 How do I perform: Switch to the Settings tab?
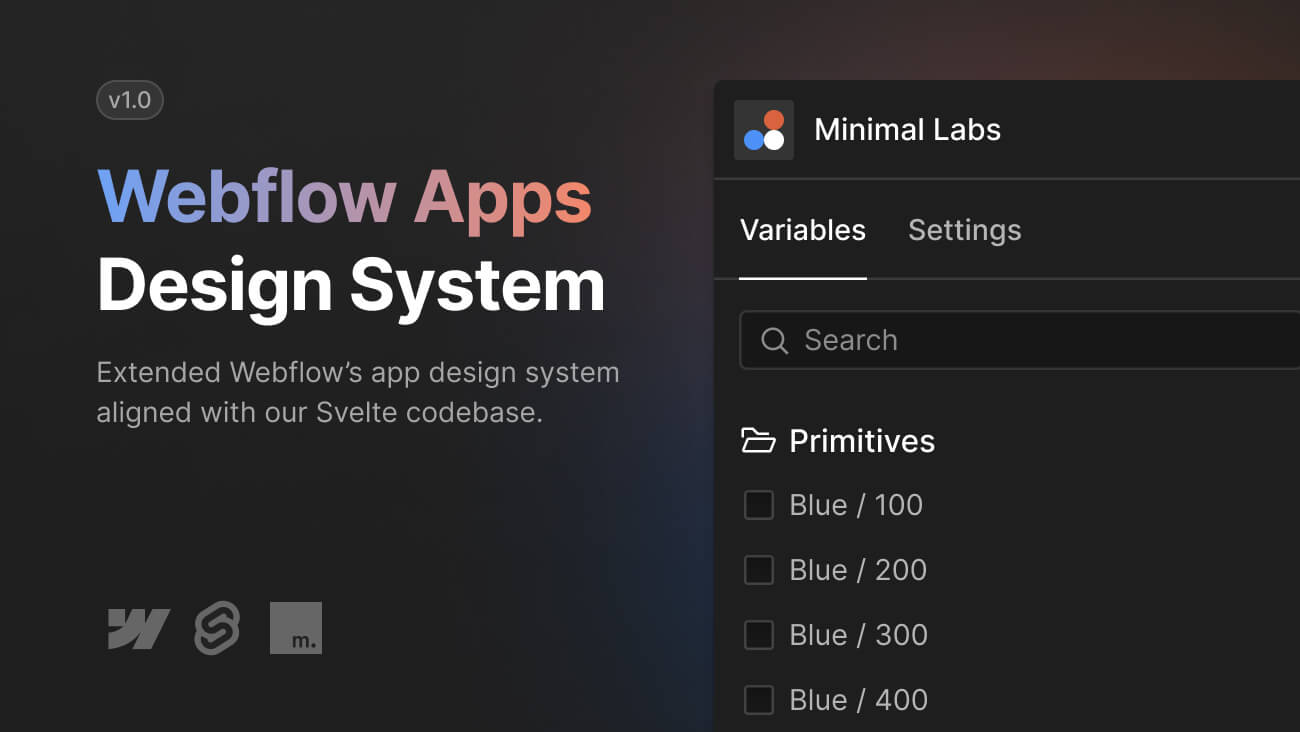point(964,230)
